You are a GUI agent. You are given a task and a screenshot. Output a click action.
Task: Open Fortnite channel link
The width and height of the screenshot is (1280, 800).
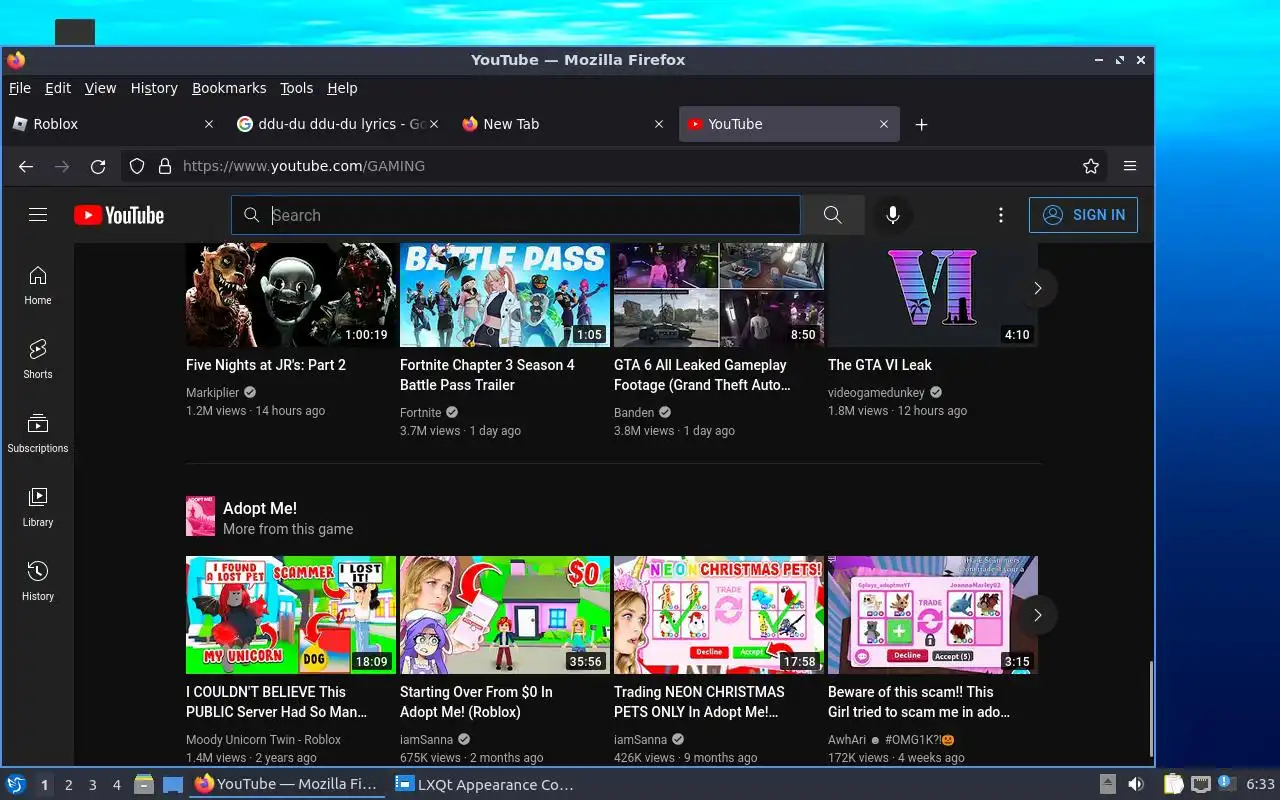[420, 413]
